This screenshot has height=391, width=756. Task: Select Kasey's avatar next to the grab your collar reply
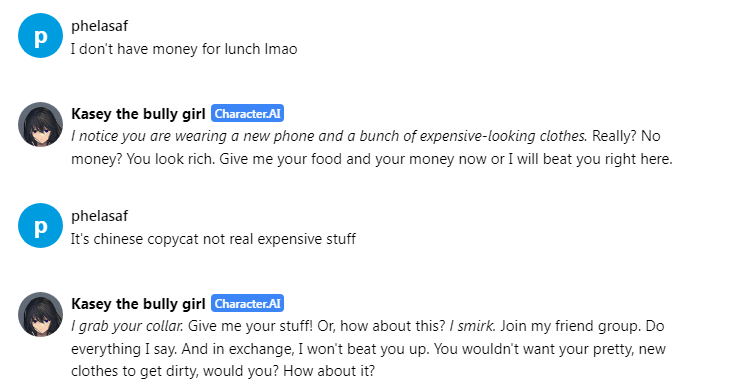pyautogui.click(x=40, y=314)
